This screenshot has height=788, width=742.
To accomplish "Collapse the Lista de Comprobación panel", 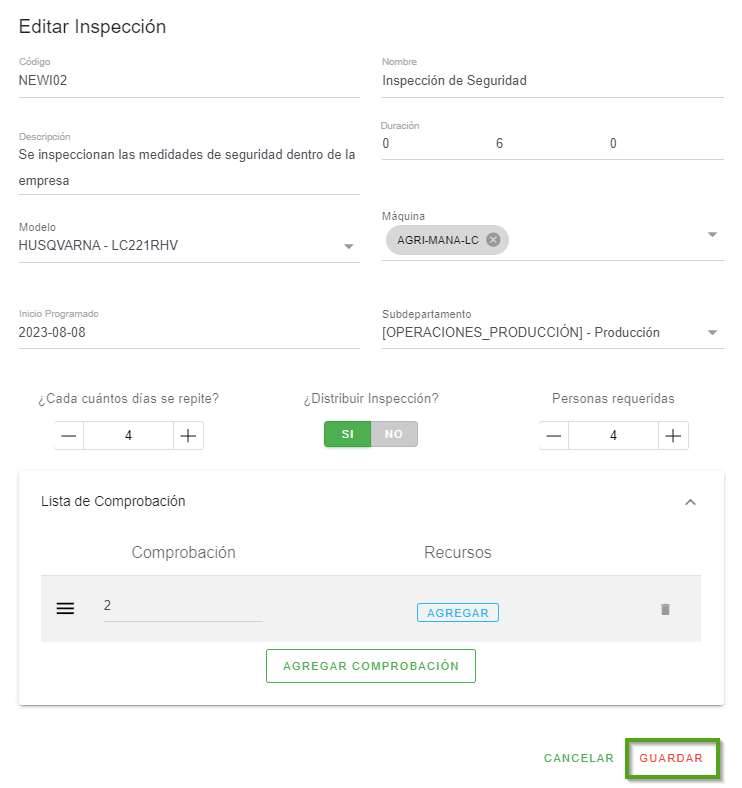I will [690, 502].
